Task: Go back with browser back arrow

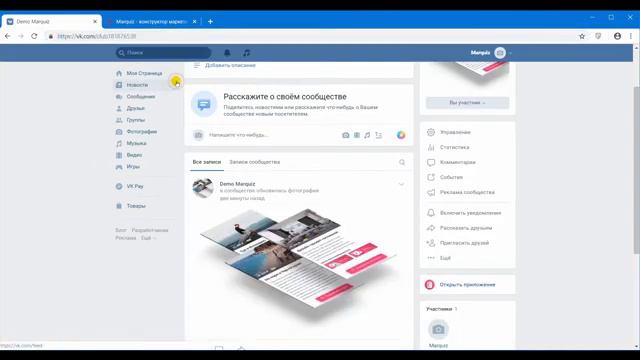Action: point(8,36)
